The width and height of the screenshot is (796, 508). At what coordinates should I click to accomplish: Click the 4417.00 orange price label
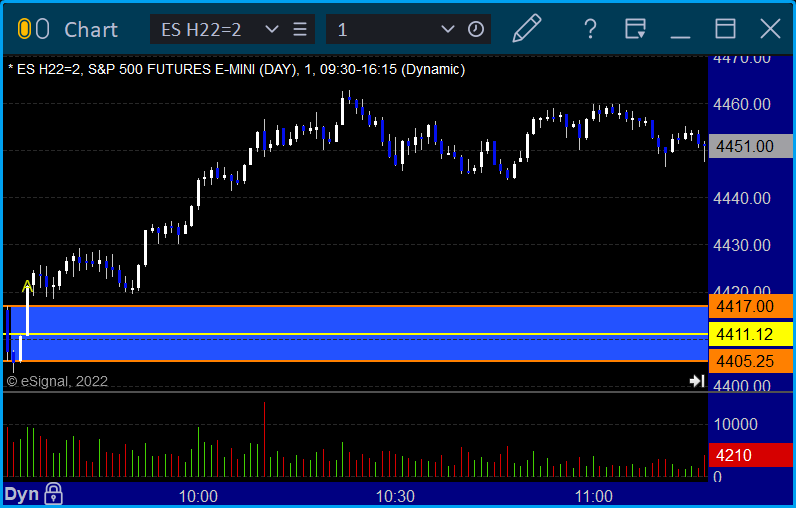pos(751,307)
